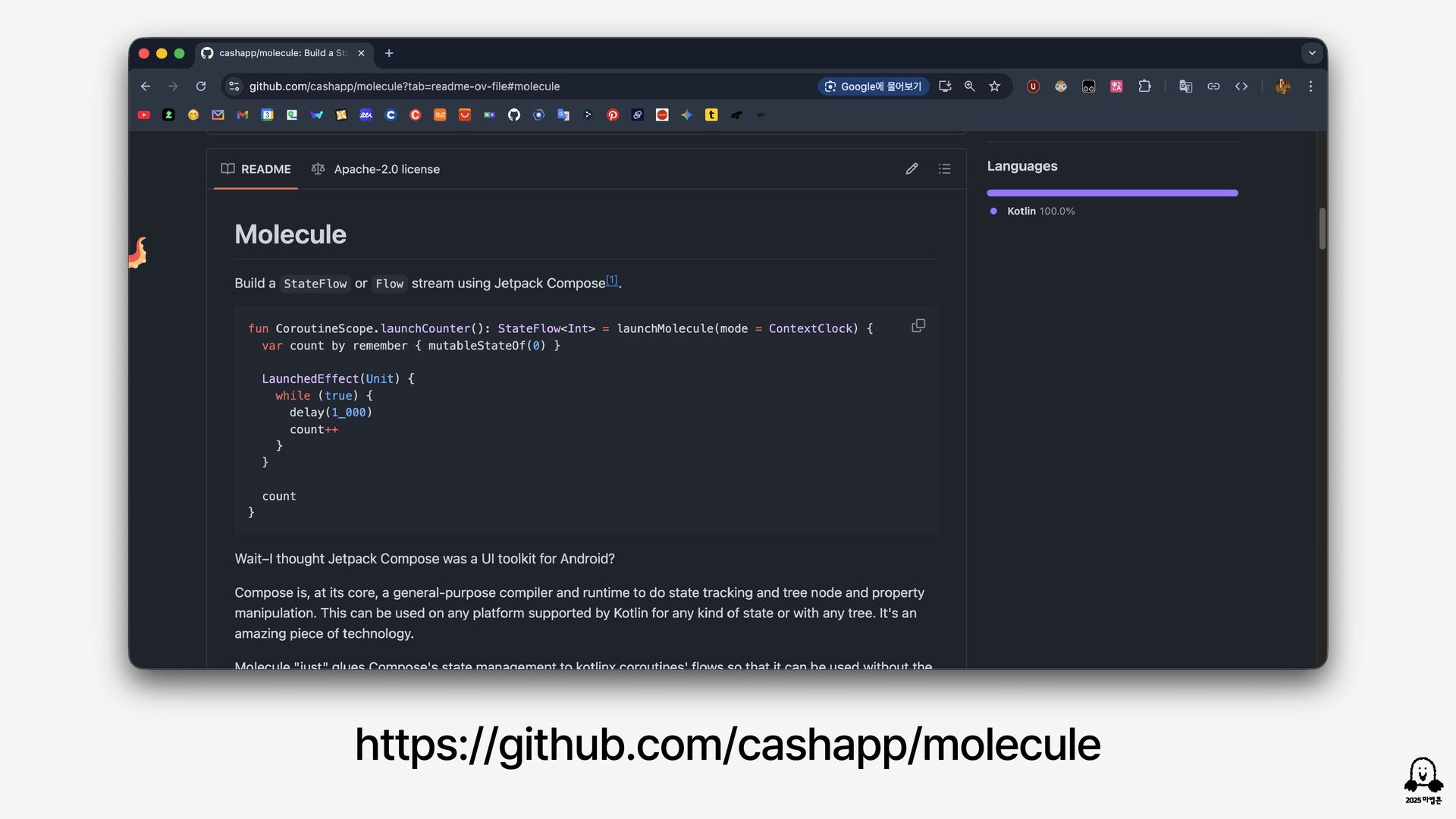The width and height of the screenshot is (1456, 819).
Task: Open the README outline list icon
Action: click(944, 169)
